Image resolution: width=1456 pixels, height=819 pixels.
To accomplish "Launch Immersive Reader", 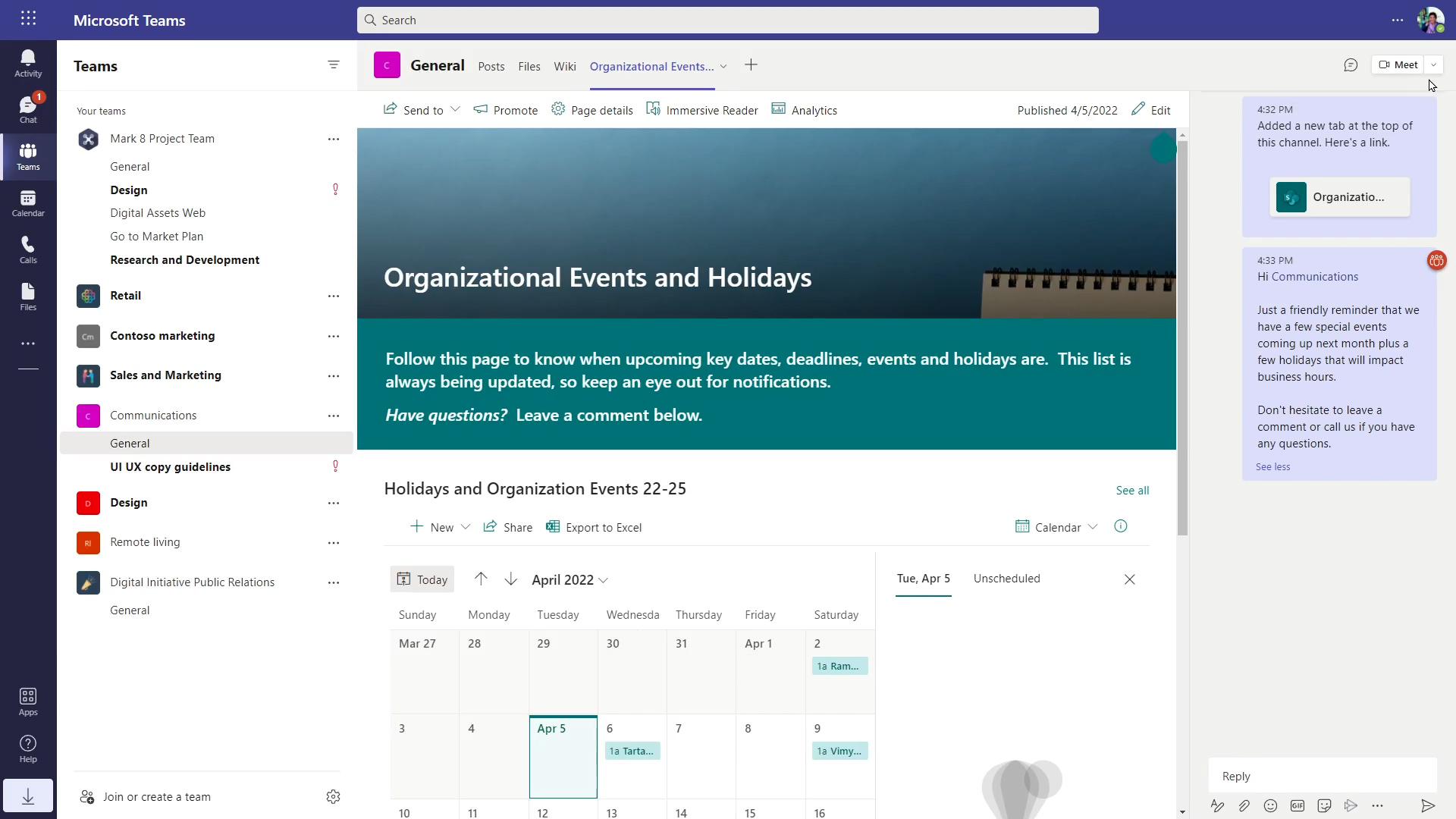I will pos(702,110).
